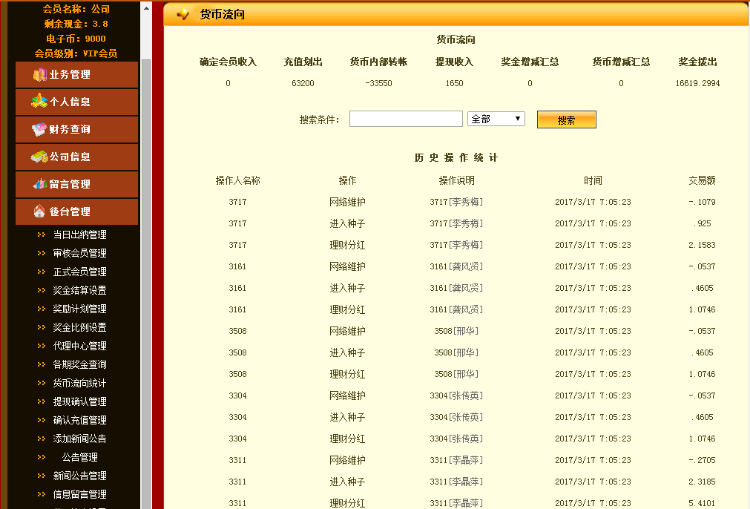Open 代理中心管理 link

tap(79, 346)
